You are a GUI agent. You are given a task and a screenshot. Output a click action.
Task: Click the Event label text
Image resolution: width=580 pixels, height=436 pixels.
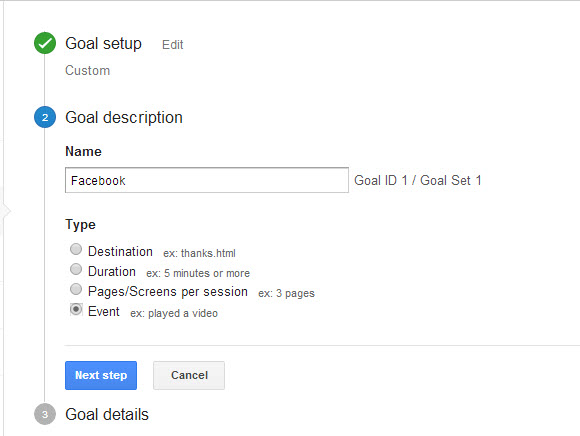pyautogui.click(x=104, y=311)
